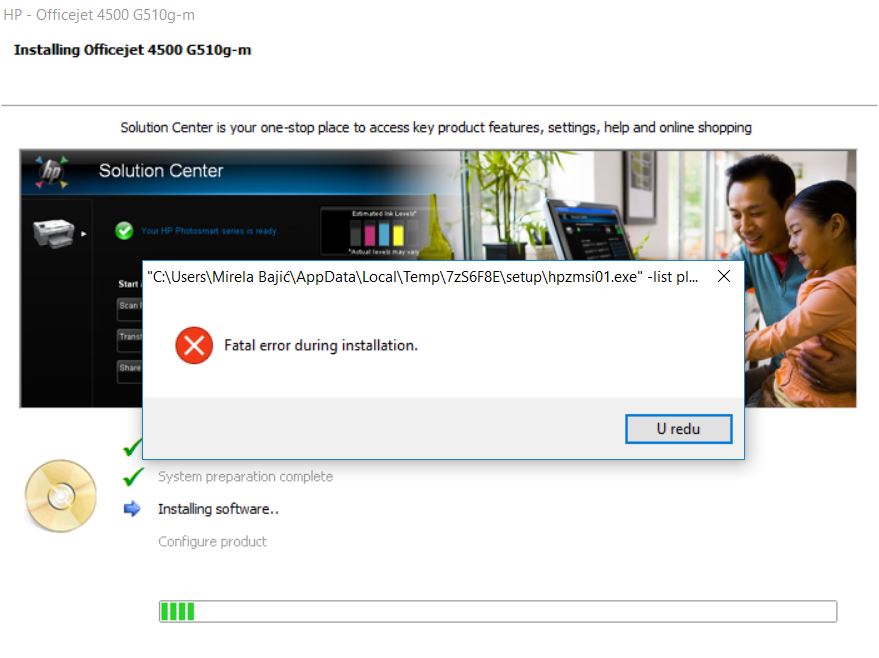Screen dimensions: 879x658
Task: Click the 'Installing Officejet 4500 G510g-m' heading
Action: 133,50
